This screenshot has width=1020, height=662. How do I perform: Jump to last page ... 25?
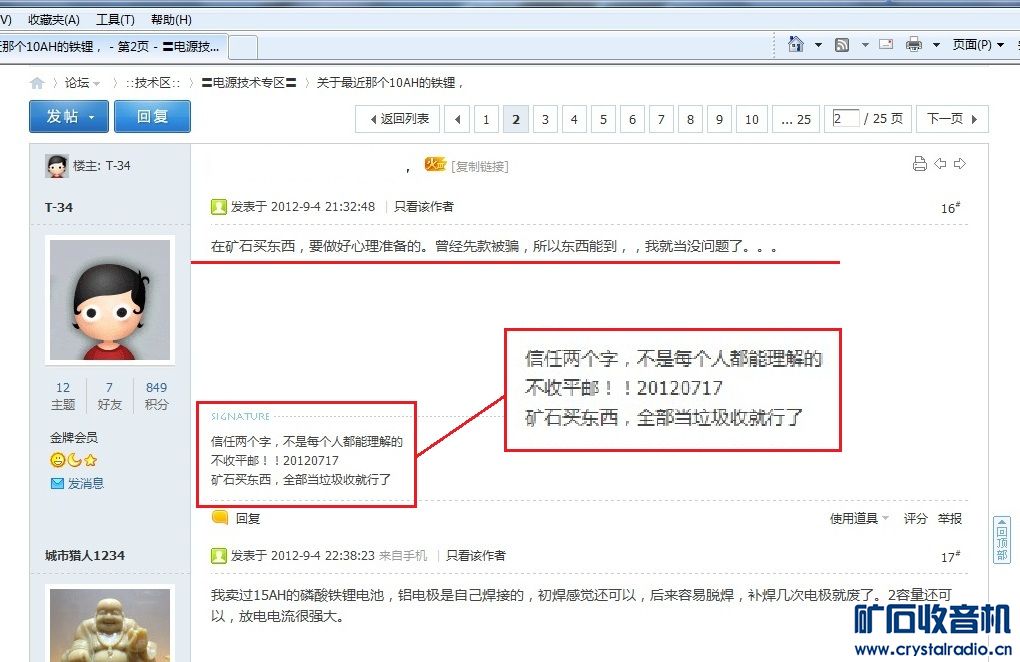[x=796, y=119]
